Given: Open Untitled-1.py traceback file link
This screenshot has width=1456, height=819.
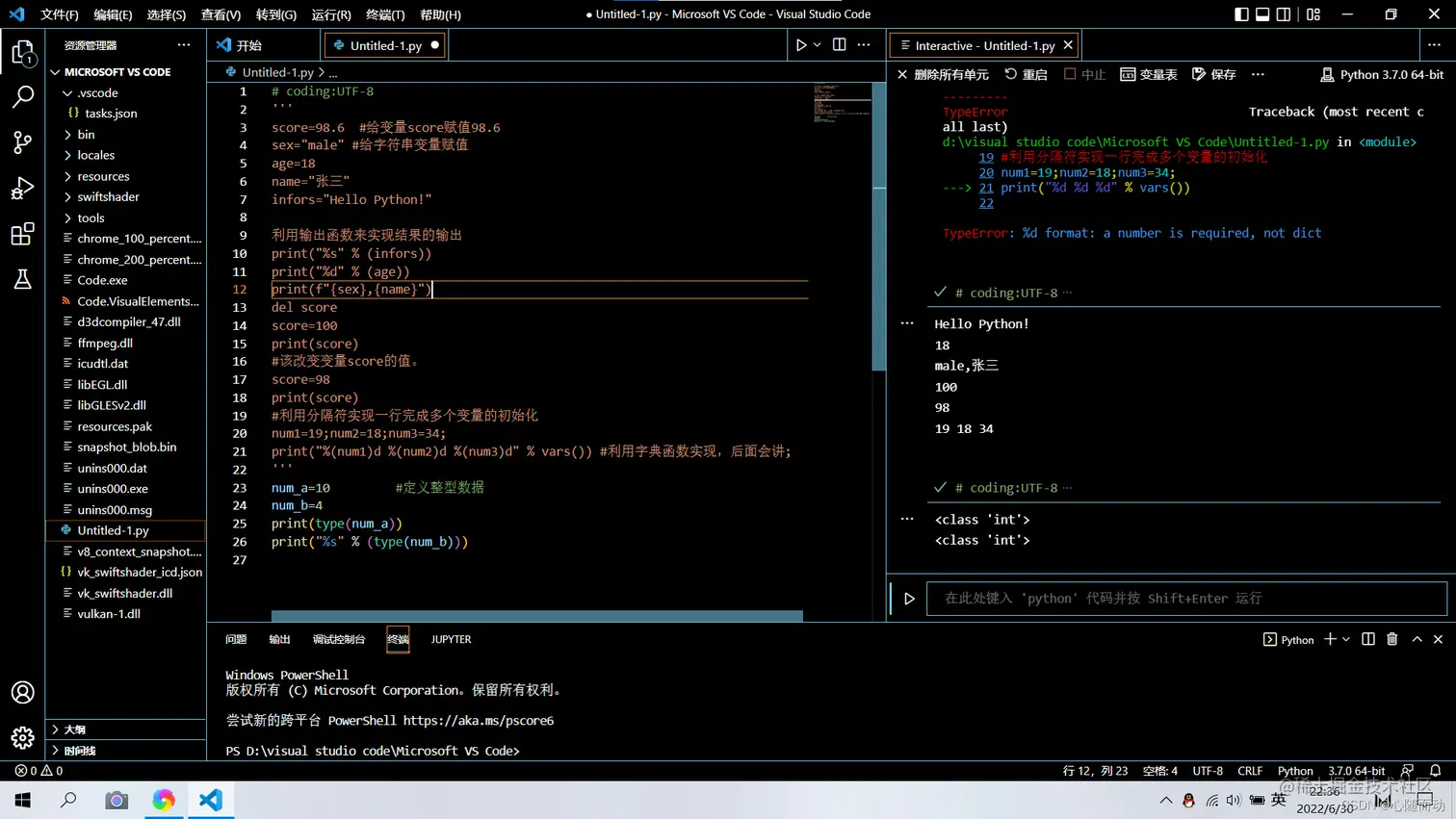Looking at the screenshot, I should point(1135,141).
